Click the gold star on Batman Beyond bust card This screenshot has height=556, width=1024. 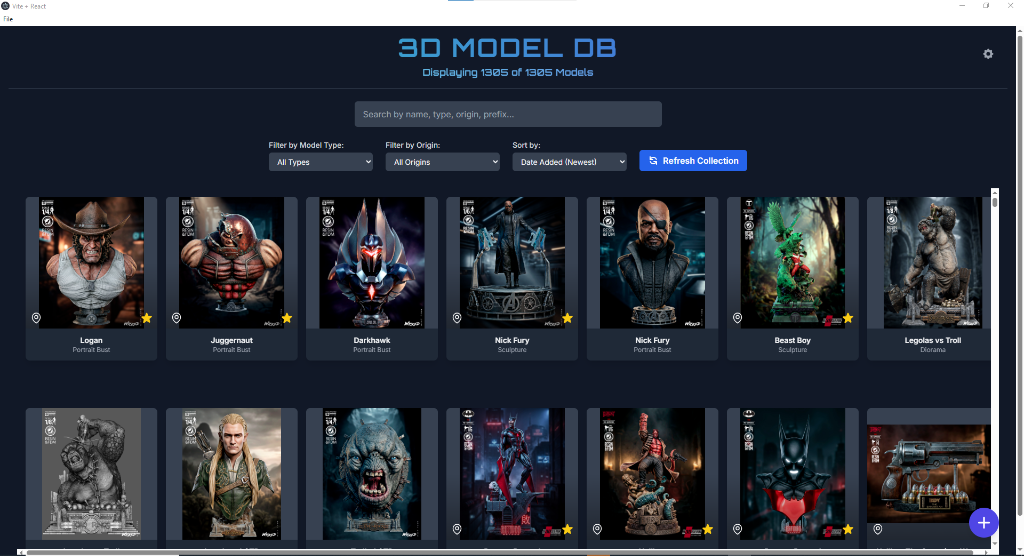pyautogui.click(x=848, y=529)
